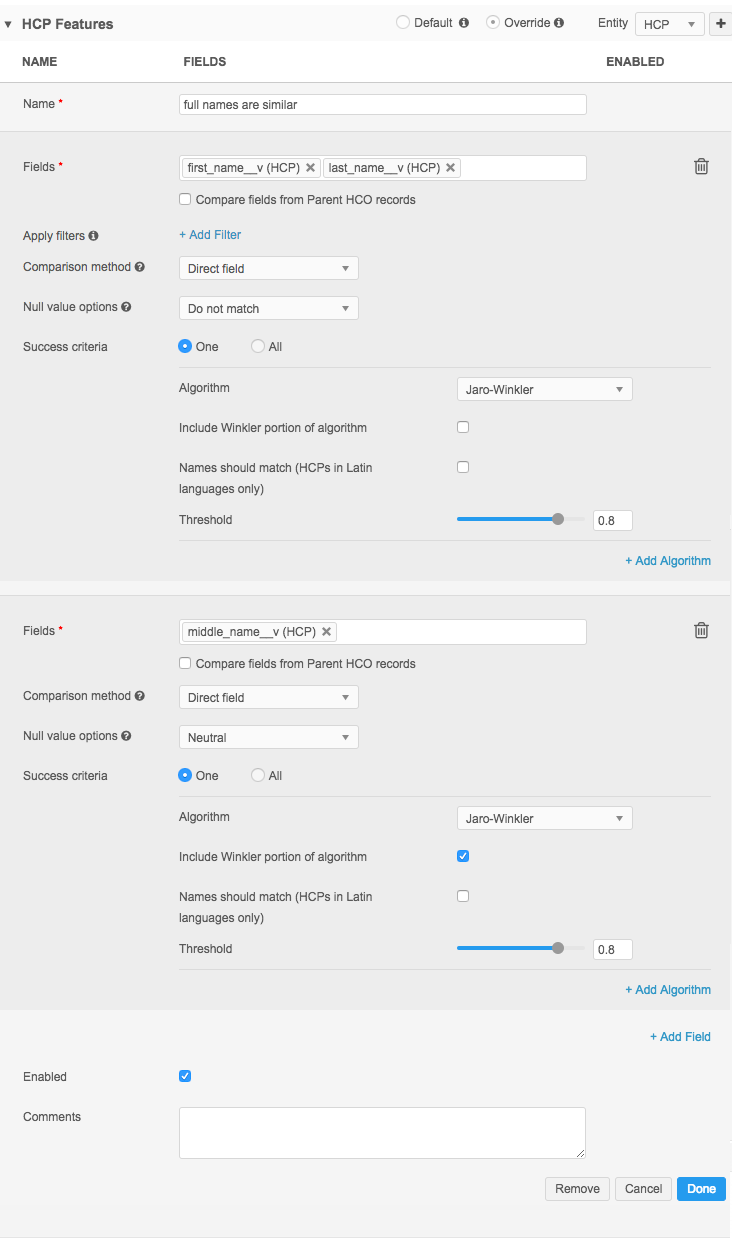
Task: Remove last_name__v (HCP) tag with its X
Action: pyautogui.click(x=451, y=168)
